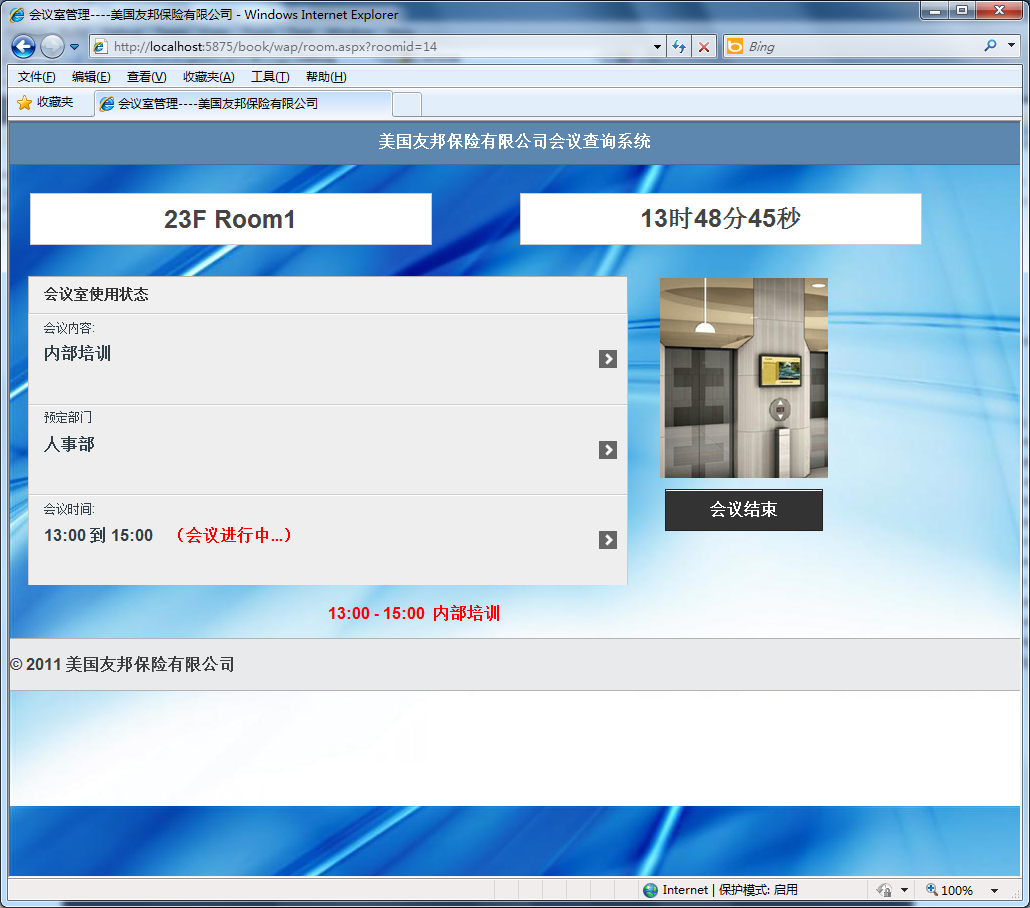The image size is (1030, 908).
Task: Open a new blank tab
Action: (x=407, y=104)
